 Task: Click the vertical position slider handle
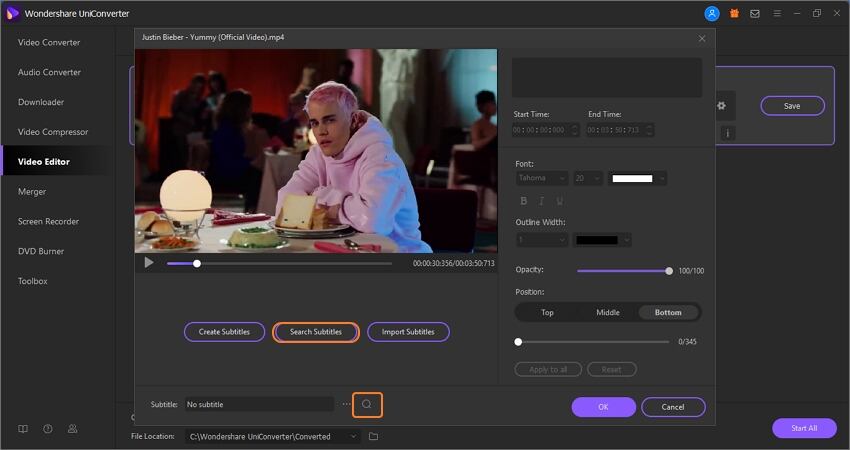(518, 342)
